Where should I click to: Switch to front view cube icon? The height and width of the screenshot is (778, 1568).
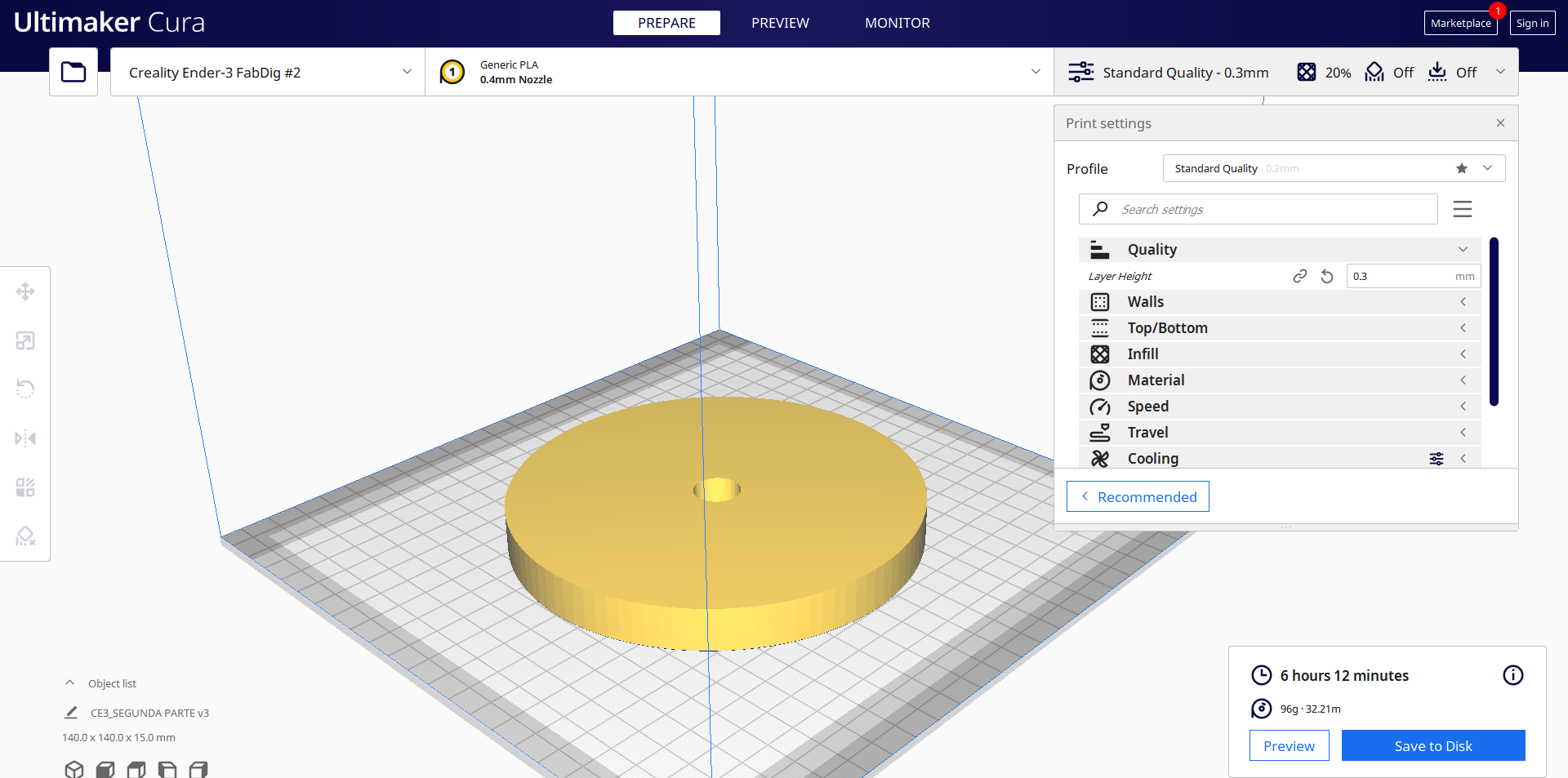[x=105, y=769]
